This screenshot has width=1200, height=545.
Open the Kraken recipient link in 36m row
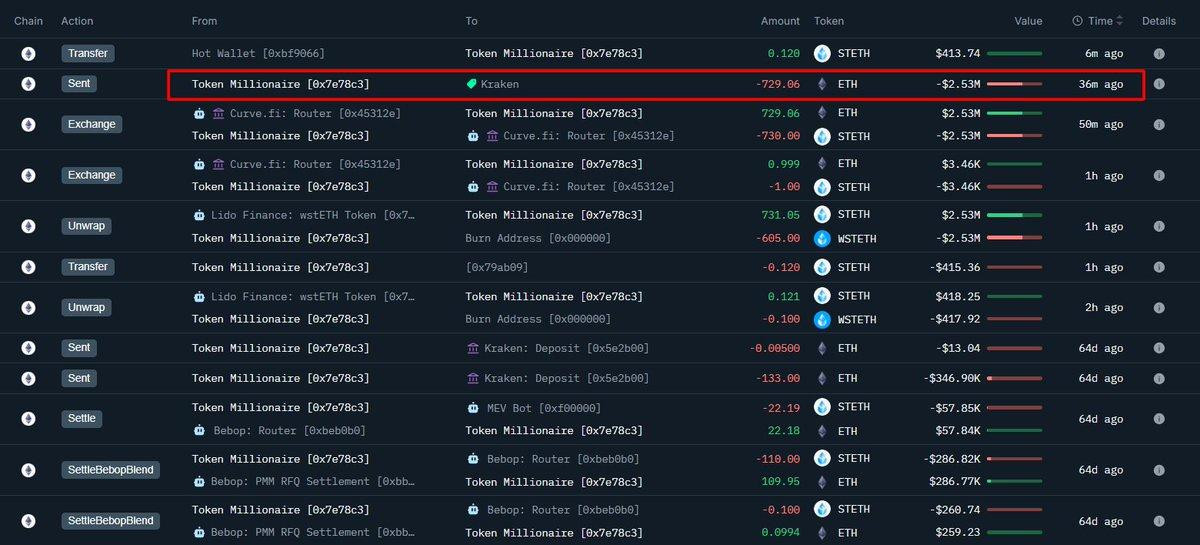(x=500, y=84)
